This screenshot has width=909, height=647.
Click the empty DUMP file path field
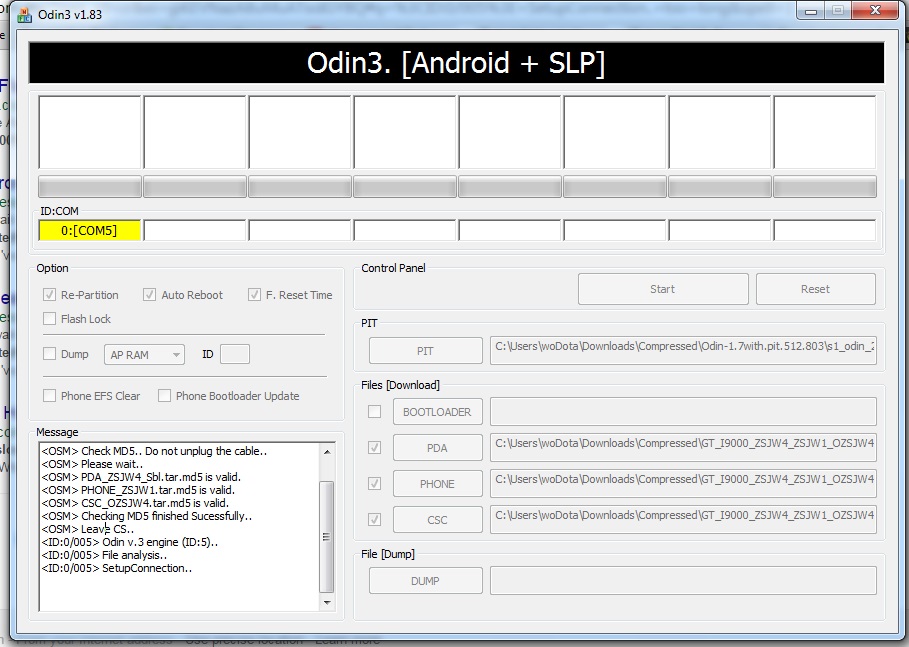(x=683, y=580)
